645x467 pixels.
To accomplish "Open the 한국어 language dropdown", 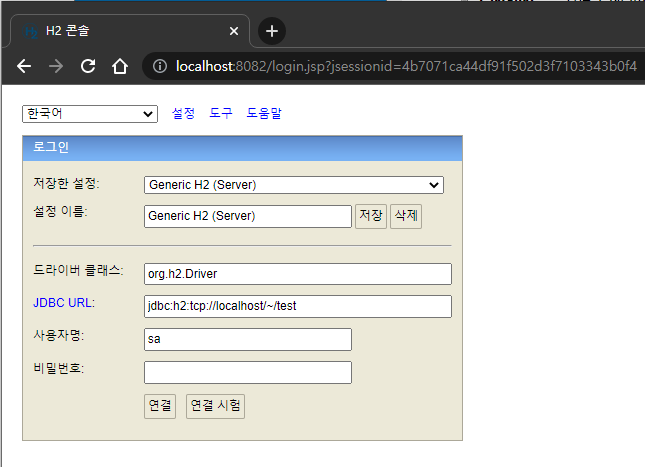I will pos(90,114).
